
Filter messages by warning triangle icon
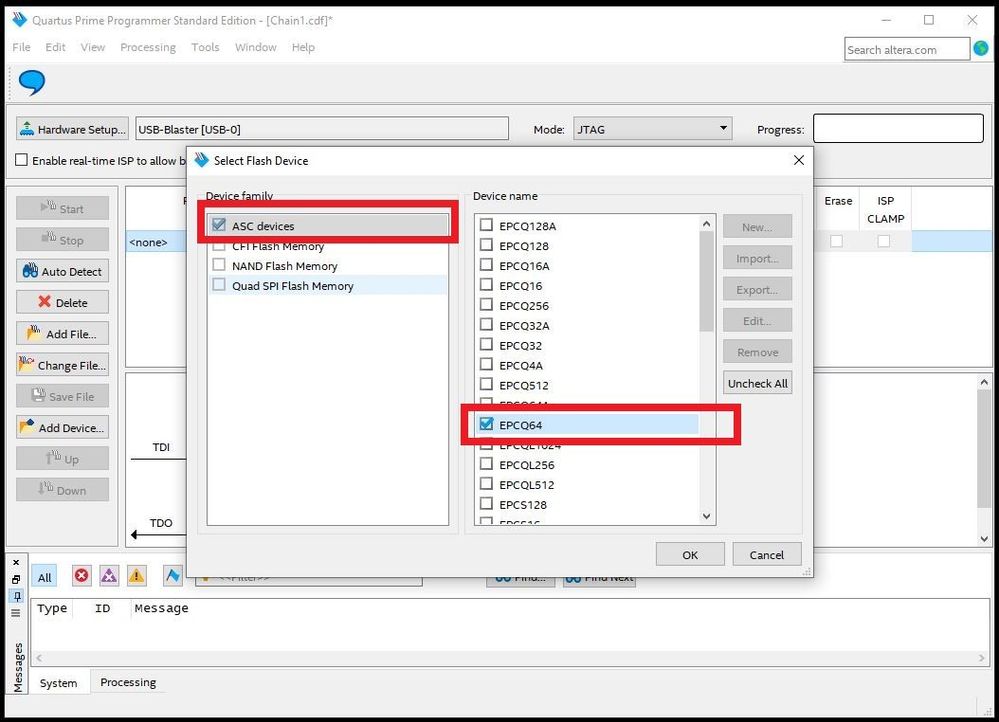[x=136, y=576]
